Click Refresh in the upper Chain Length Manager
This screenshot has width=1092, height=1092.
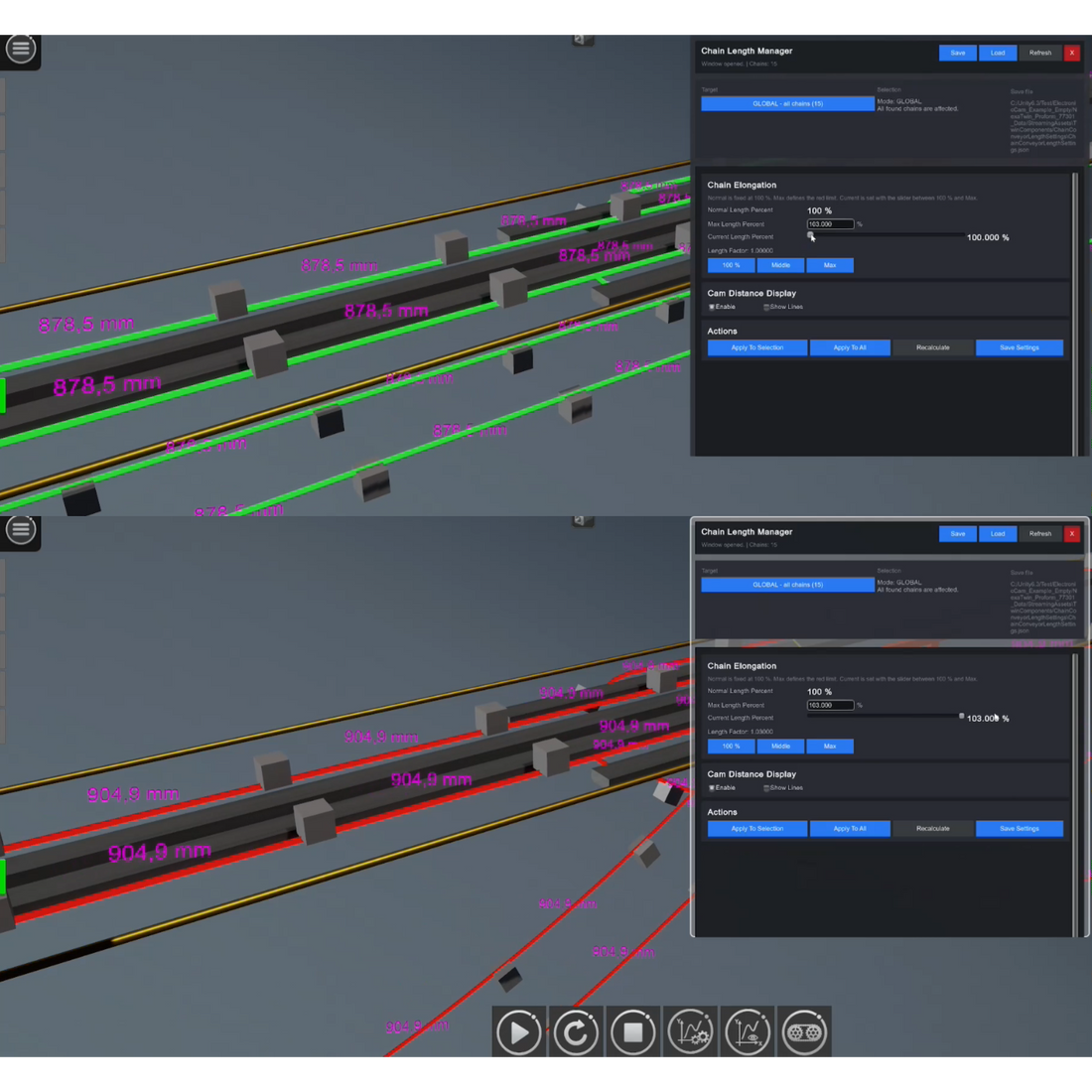pos(1039,53)
